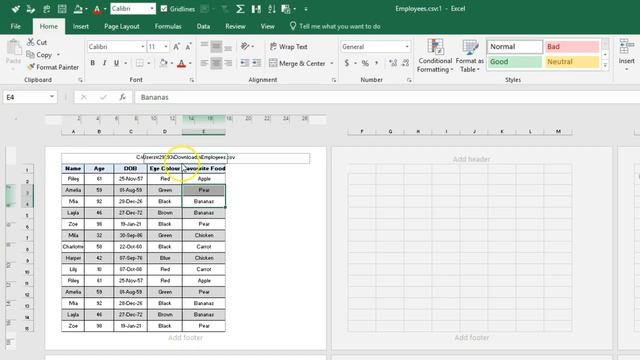Viewport: 640px width, 360px height.
Task: Click the Top Align icon
Action: pyautogui.click(x=204, y=46)
